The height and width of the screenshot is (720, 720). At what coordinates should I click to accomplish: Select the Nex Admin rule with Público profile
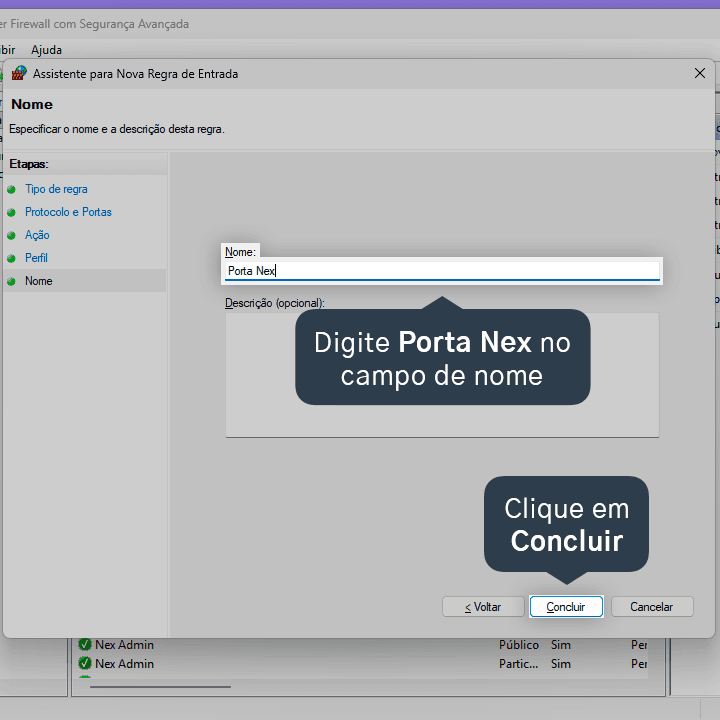click(x=363, y=645)
